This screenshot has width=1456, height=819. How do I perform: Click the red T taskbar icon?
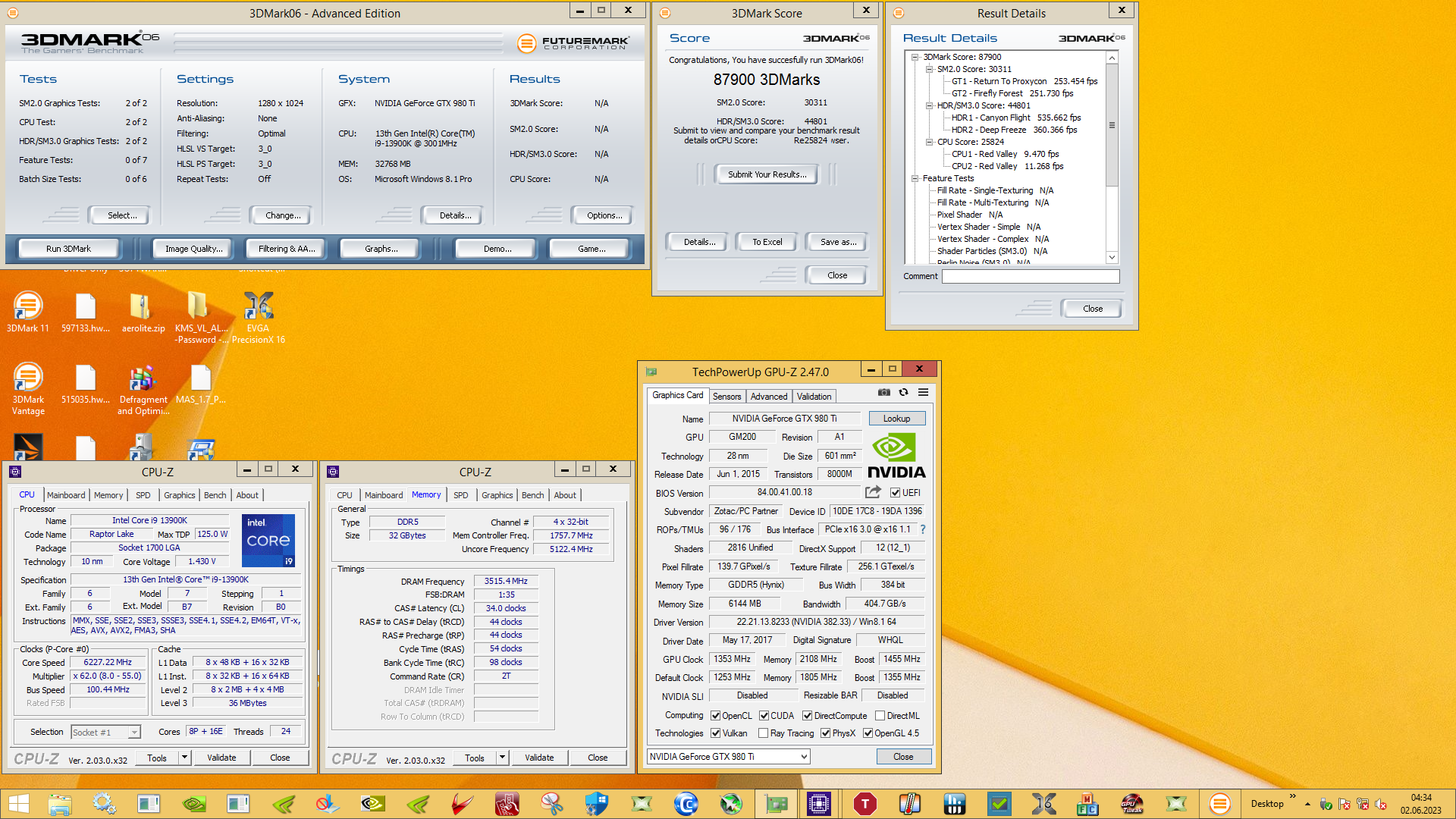864,804
